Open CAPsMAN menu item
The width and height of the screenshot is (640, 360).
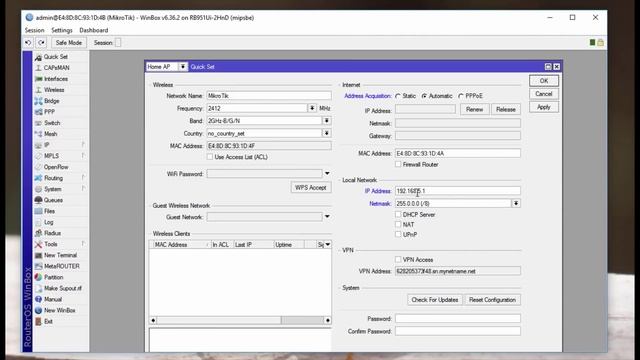tap(56, 68)
